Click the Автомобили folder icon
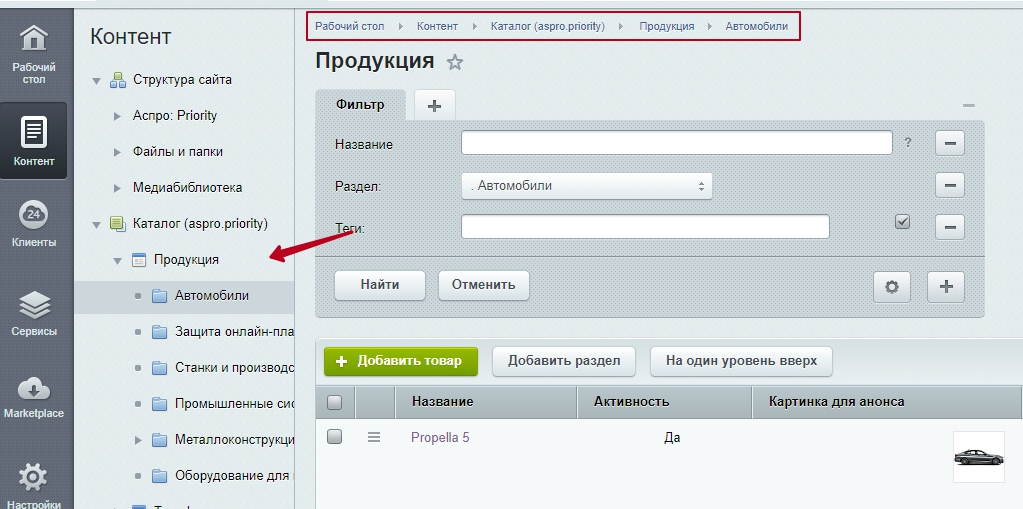The image size is (1023, 509). pos(160,296)
